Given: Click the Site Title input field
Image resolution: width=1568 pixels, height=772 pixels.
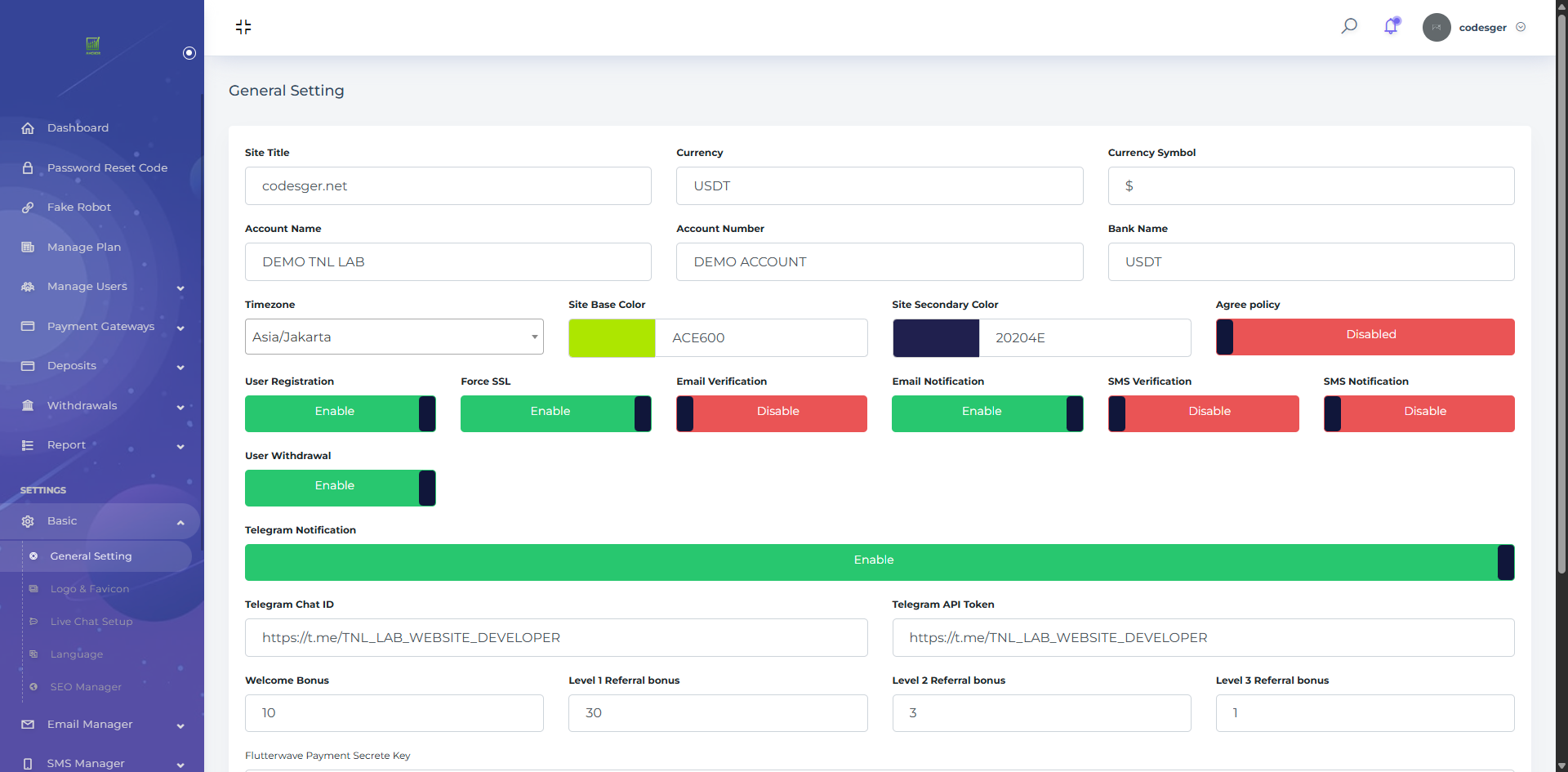Looking at the screenshot, I should [x=448, y=186].
